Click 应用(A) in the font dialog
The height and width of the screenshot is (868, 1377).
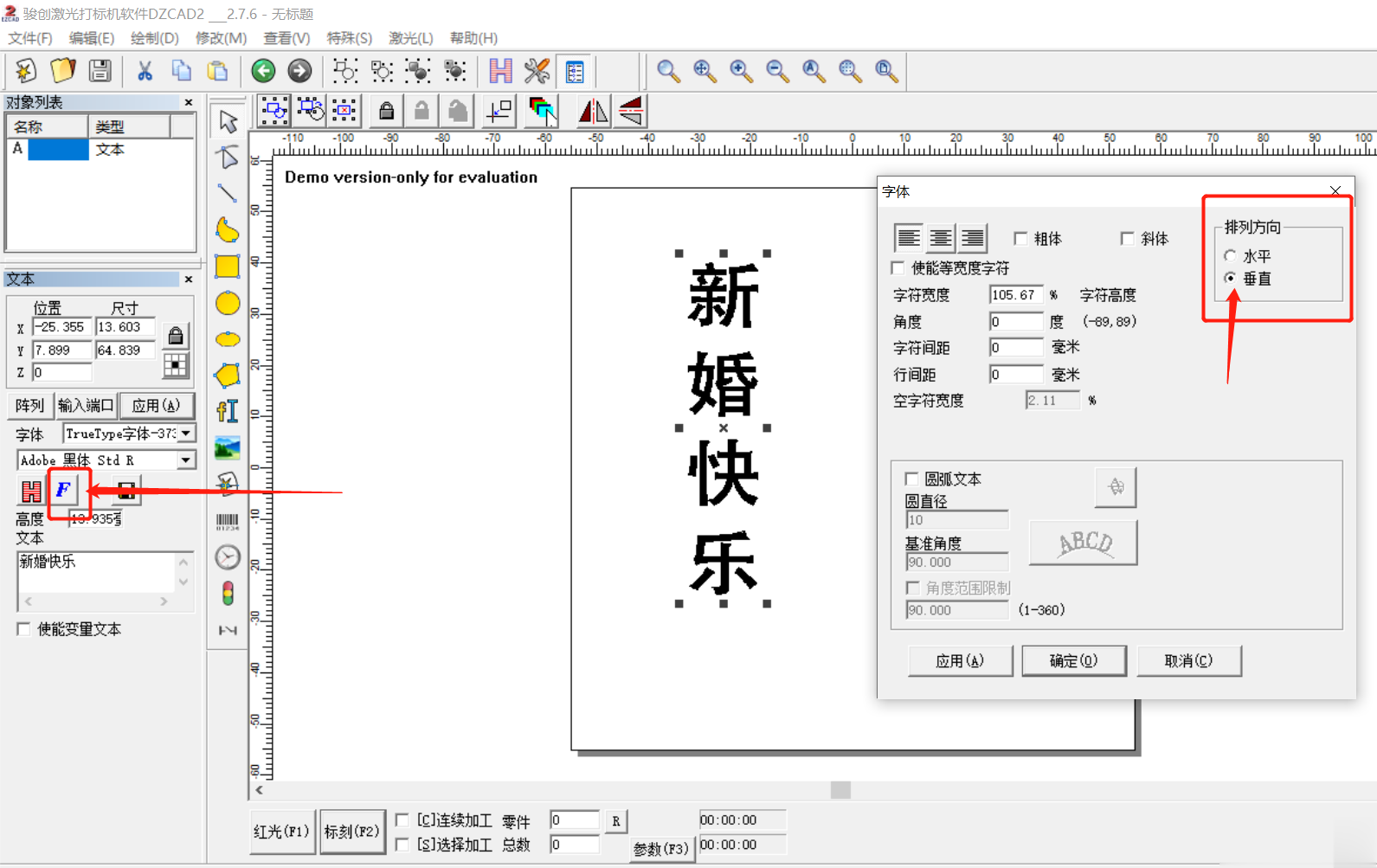click(960, 661)
